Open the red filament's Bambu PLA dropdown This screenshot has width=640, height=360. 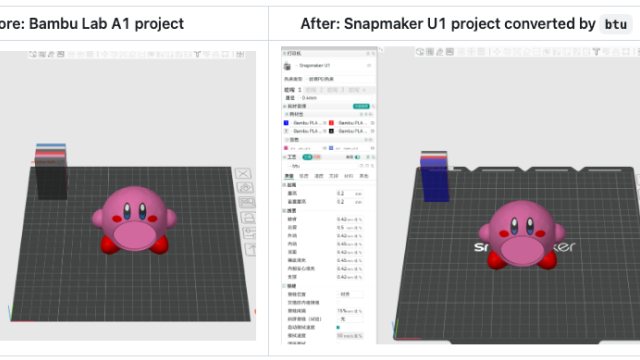(x=352, y=123)
